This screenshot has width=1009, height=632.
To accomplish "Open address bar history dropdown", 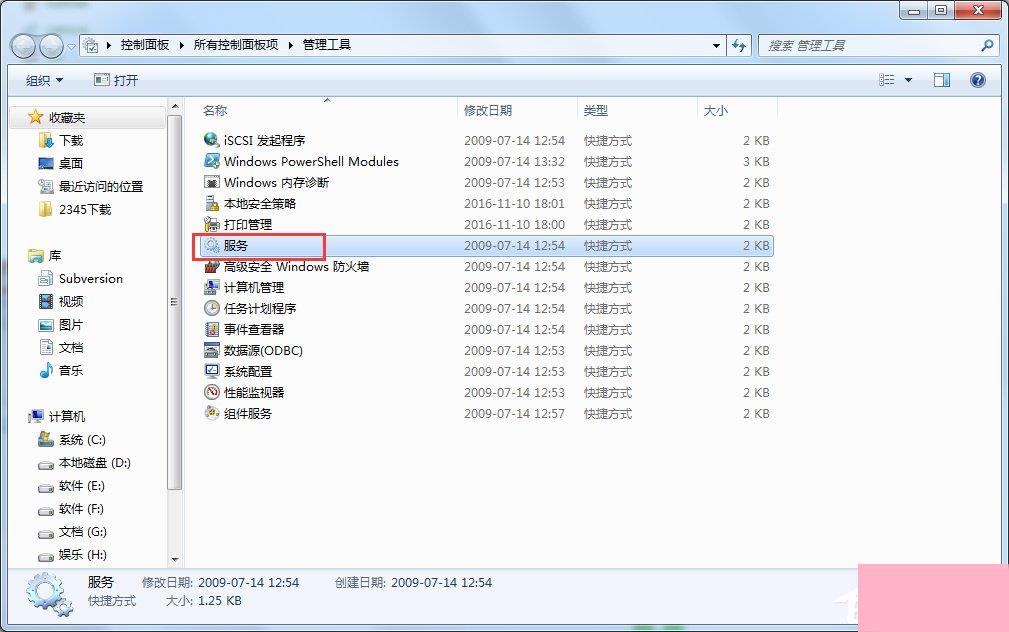I will point(716,45).
